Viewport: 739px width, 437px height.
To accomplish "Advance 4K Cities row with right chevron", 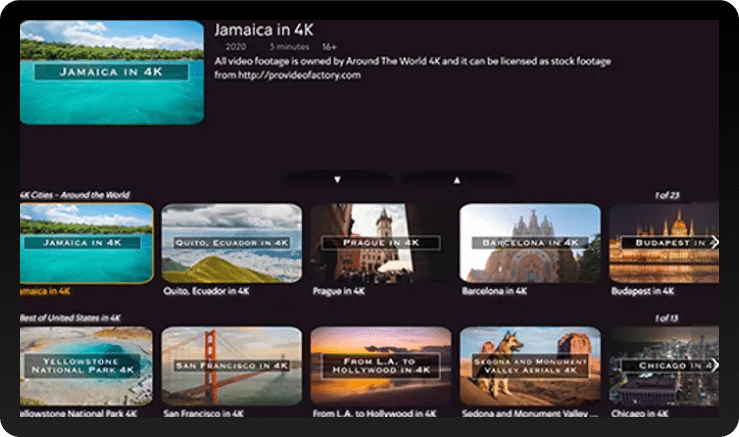I will click(714, 242).
